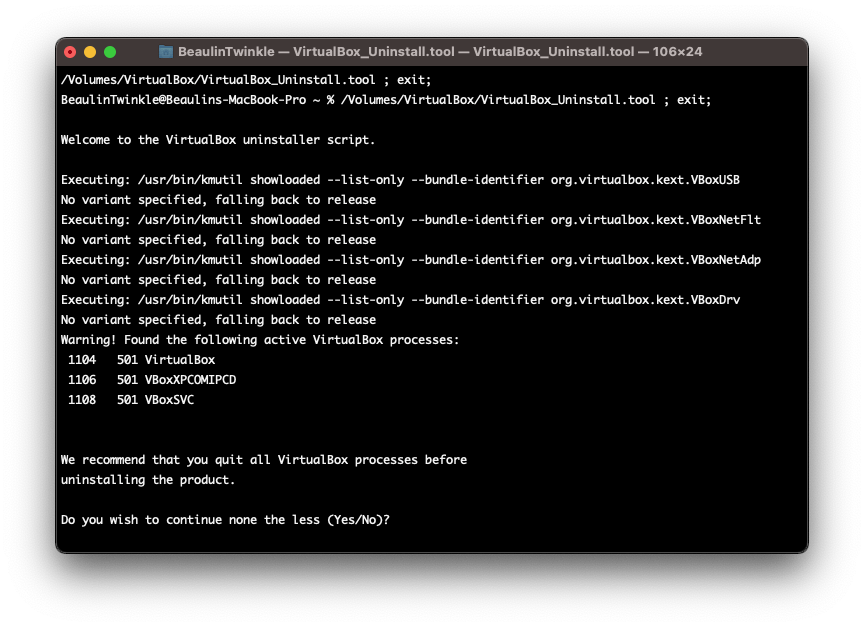Click the 'Do you wish to continue' prompt

click(225, 520)
